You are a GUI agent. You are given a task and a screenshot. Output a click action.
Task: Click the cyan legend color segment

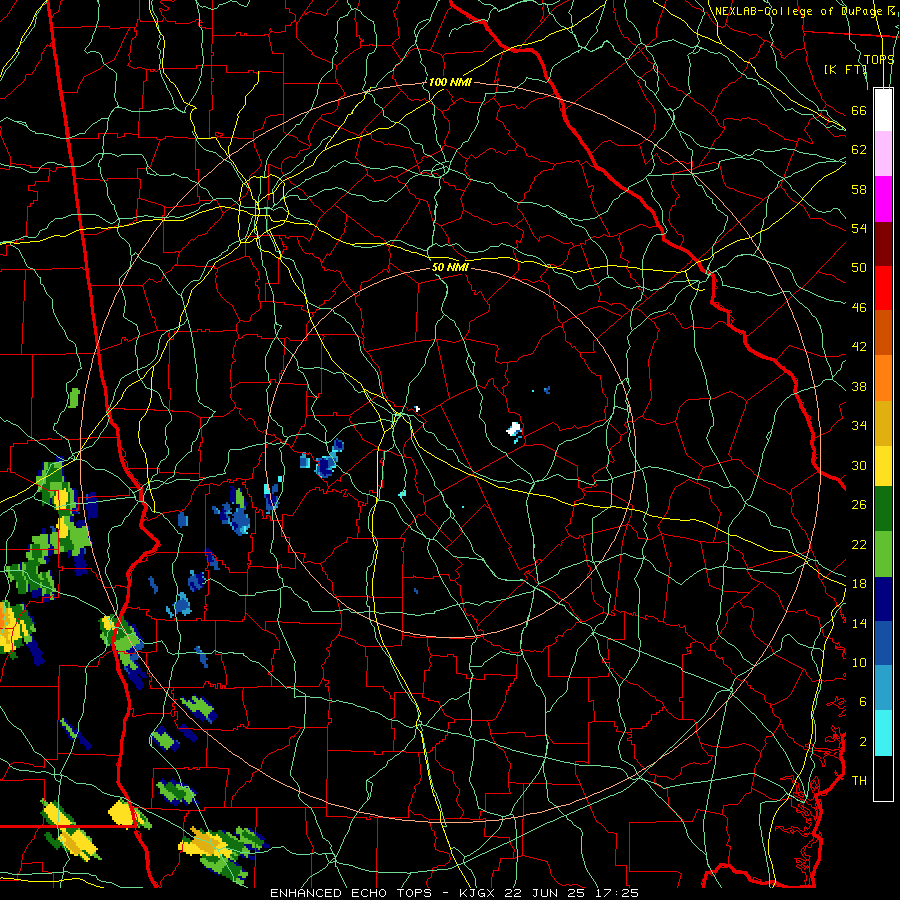pos(883,733)
